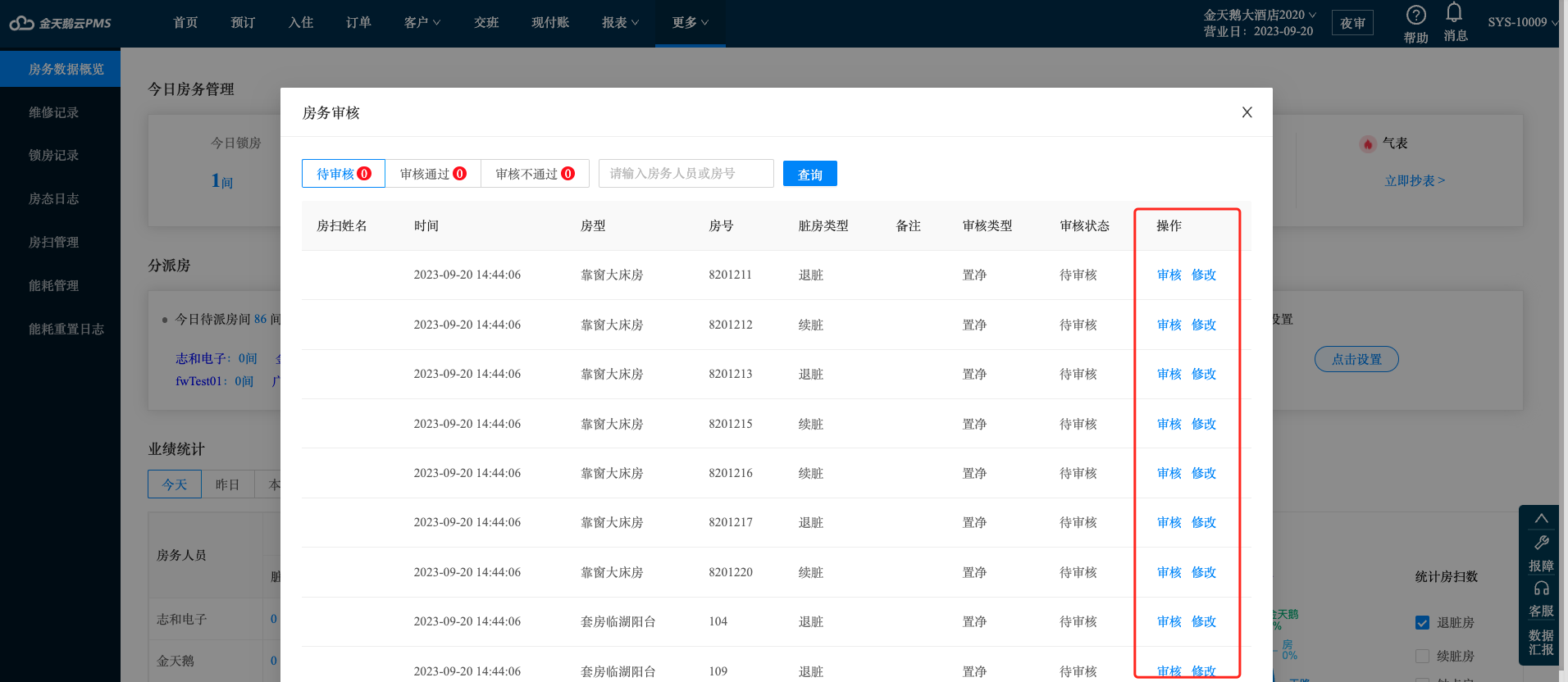Open the 金天鹅大酒店2020 hotel selector
The height and width of the screenshot is (682, 1568).
1260,15
